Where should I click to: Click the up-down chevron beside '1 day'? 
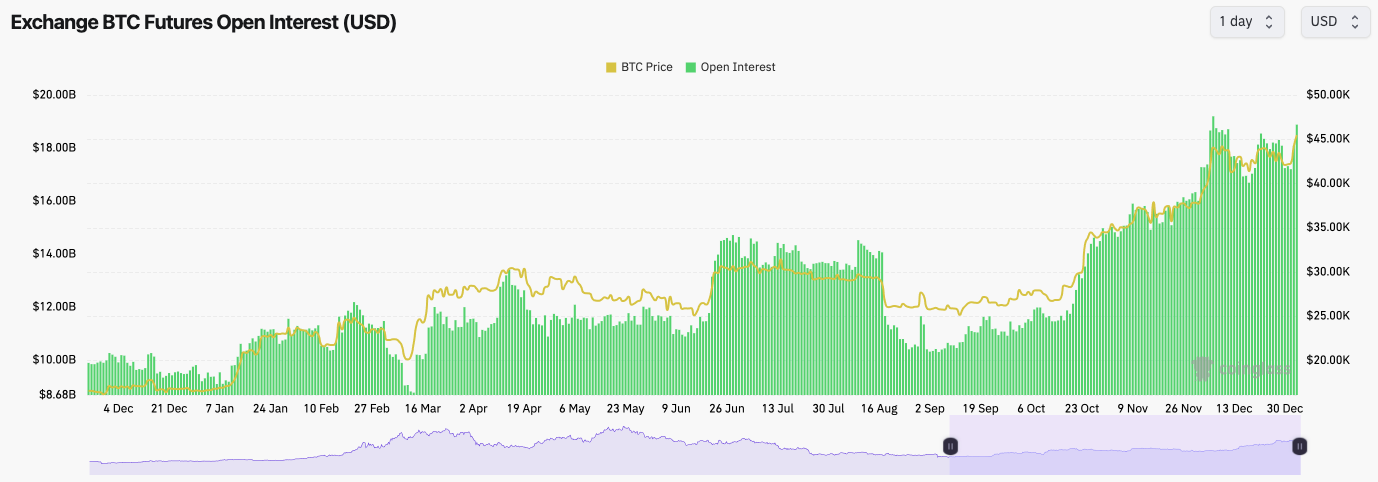(1269, 21)
